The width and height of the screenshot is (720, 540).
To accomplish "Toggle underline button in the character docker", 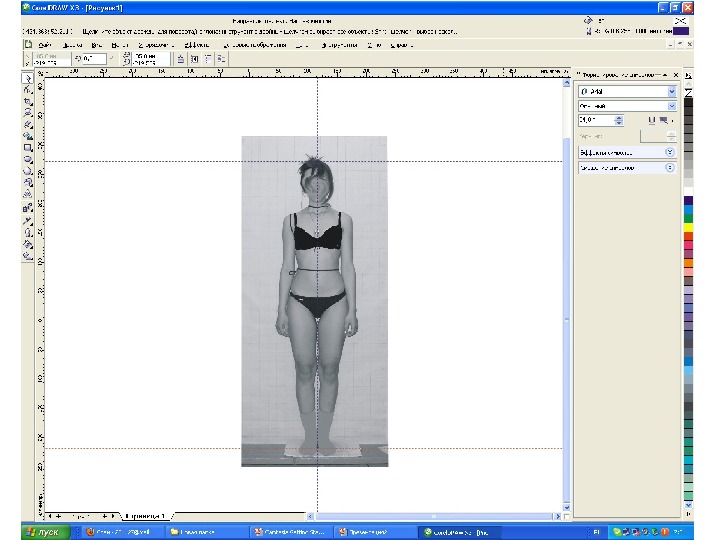I will 651,119.
